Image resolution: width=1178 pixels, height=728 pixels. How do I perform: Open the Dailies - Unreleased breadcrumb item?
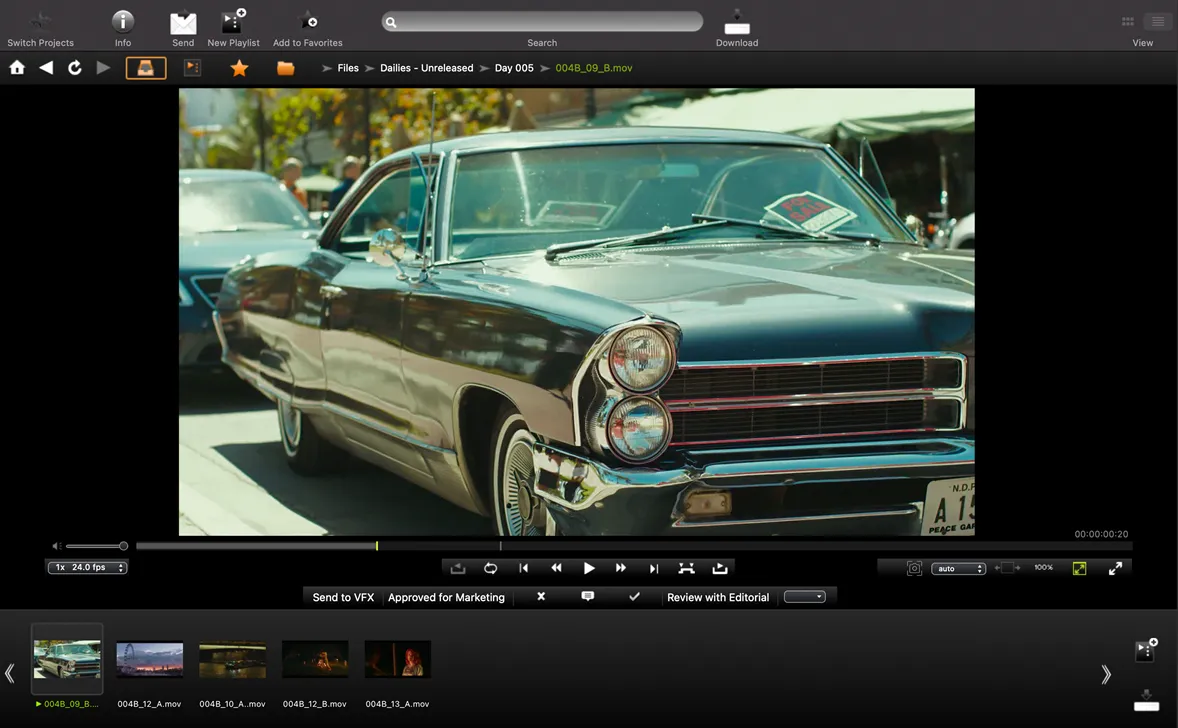426,67
